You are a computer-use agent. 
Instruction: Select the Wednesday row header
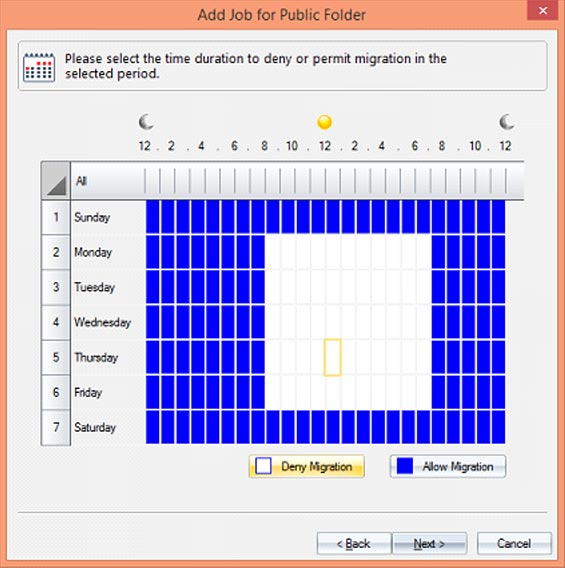(102, 322)
